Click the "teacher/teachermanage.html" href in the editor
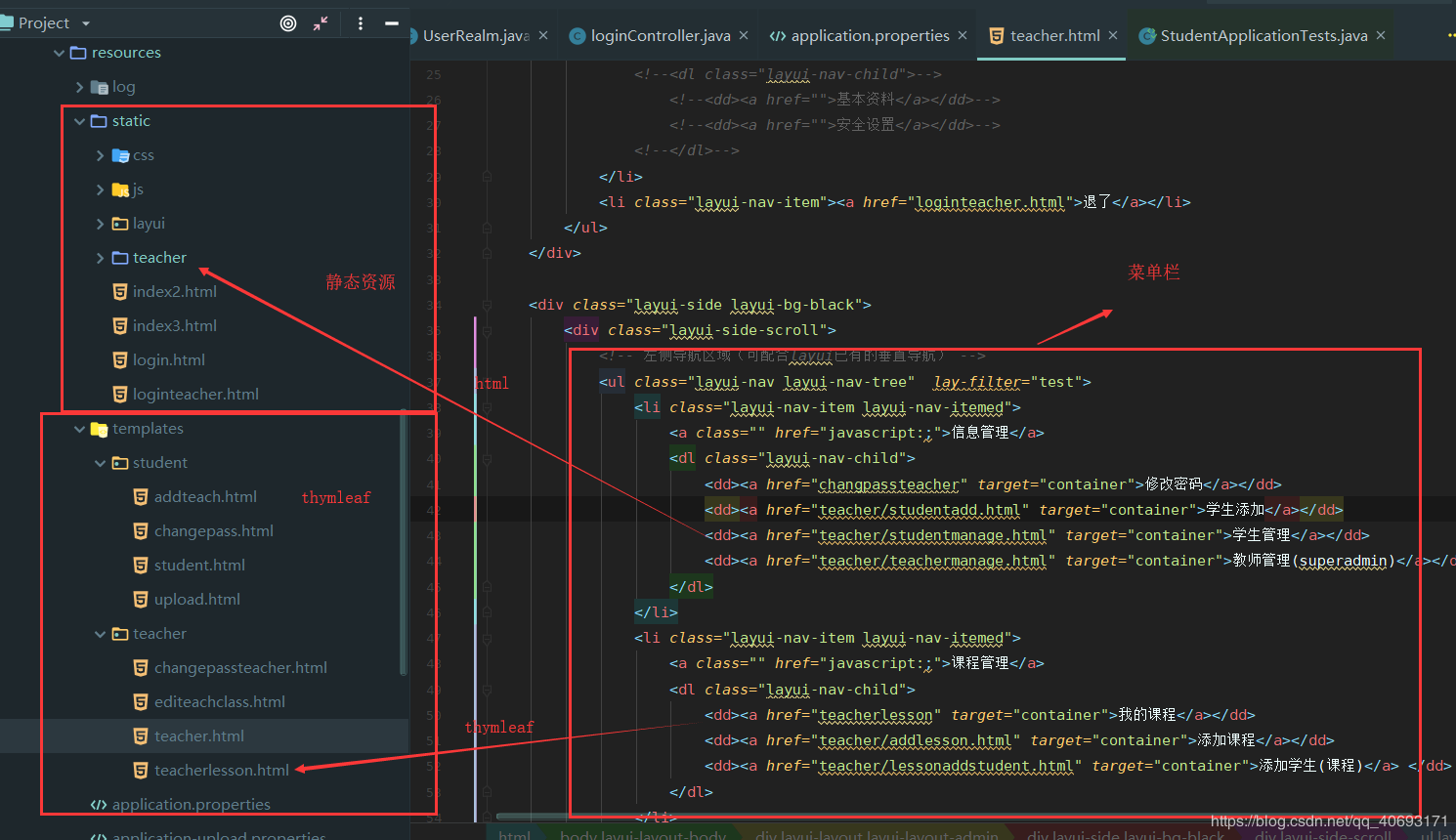Image resolution: width=1456 pixels, height=840 pixels. point(933,561)
